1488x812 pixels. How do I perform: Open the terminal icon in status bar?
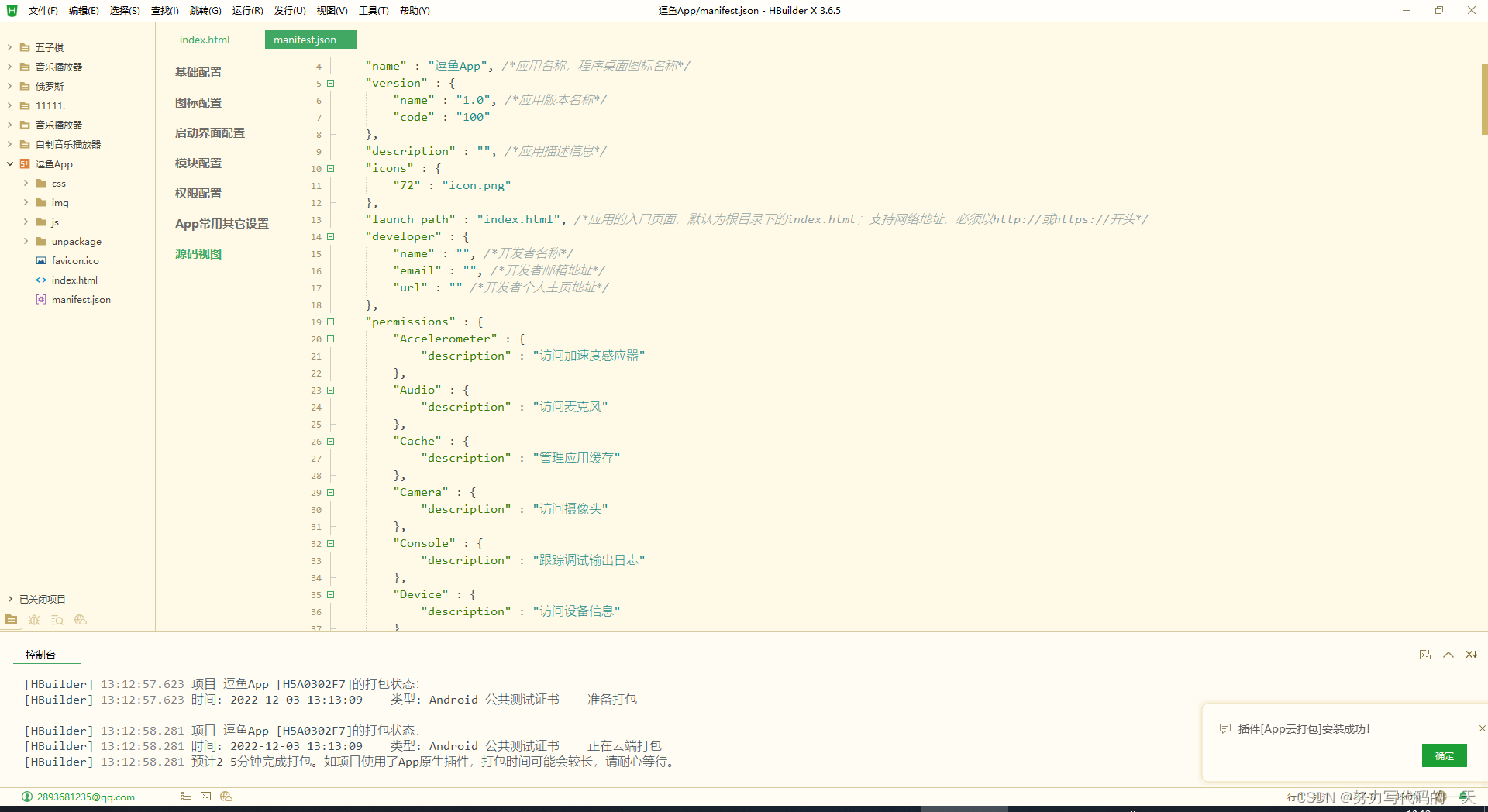pyautogui.click(x=205, y=796)
